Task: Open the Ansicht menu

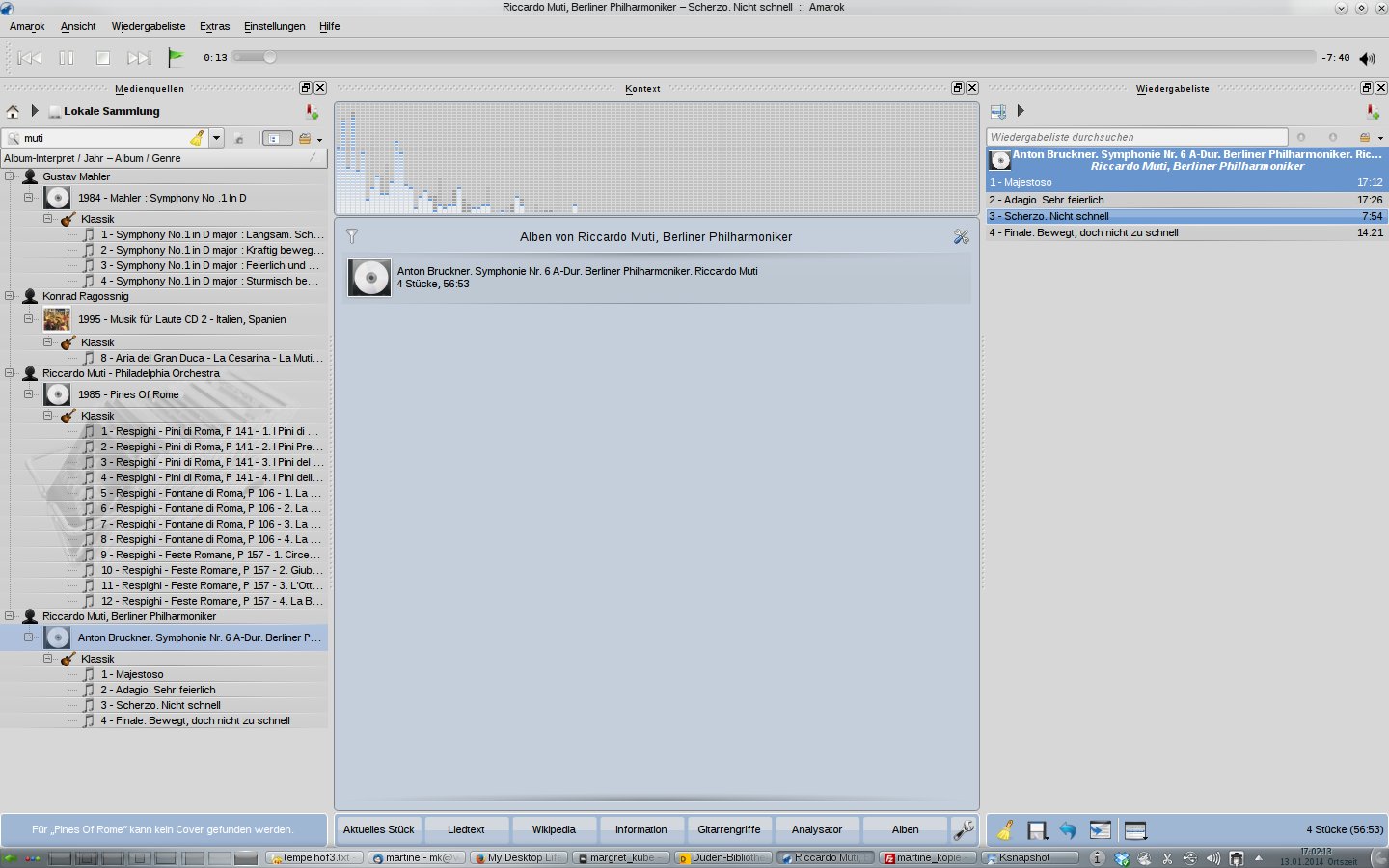Action: point(78,26)
